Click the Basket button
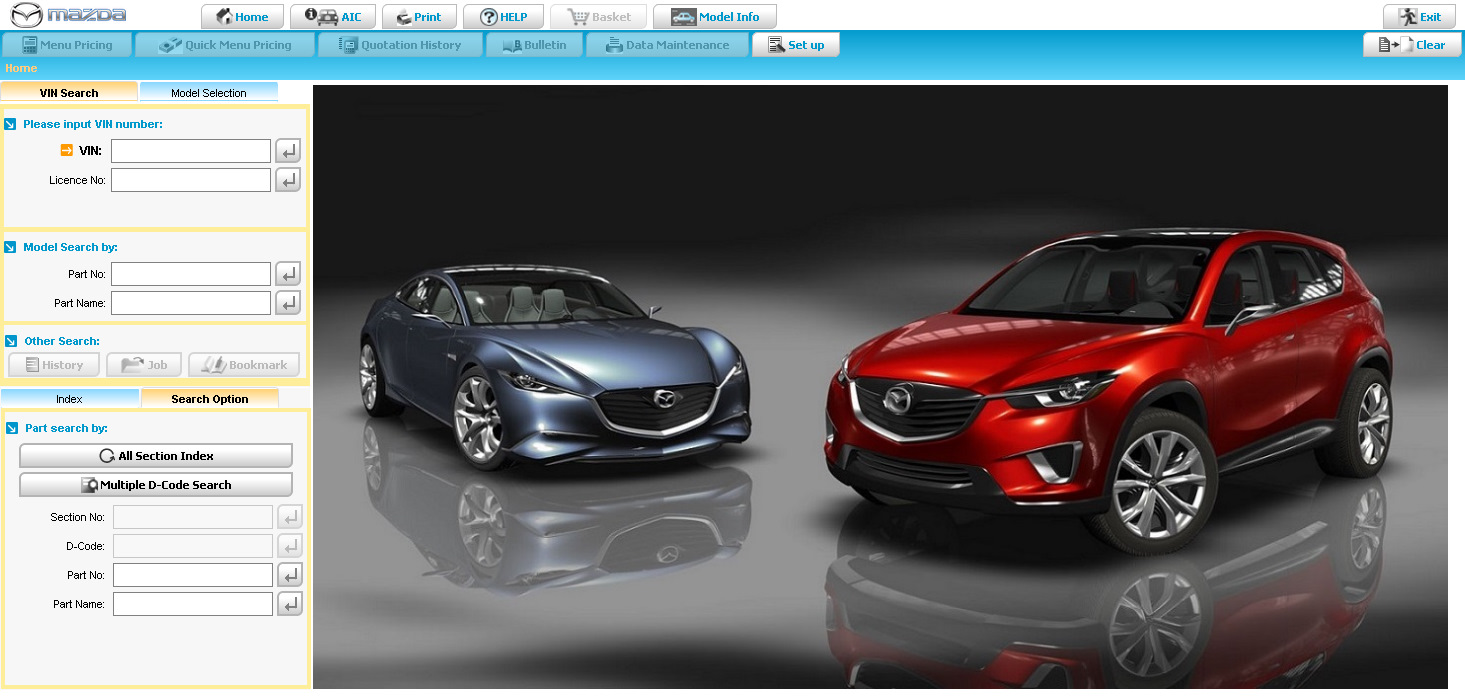 598,17
